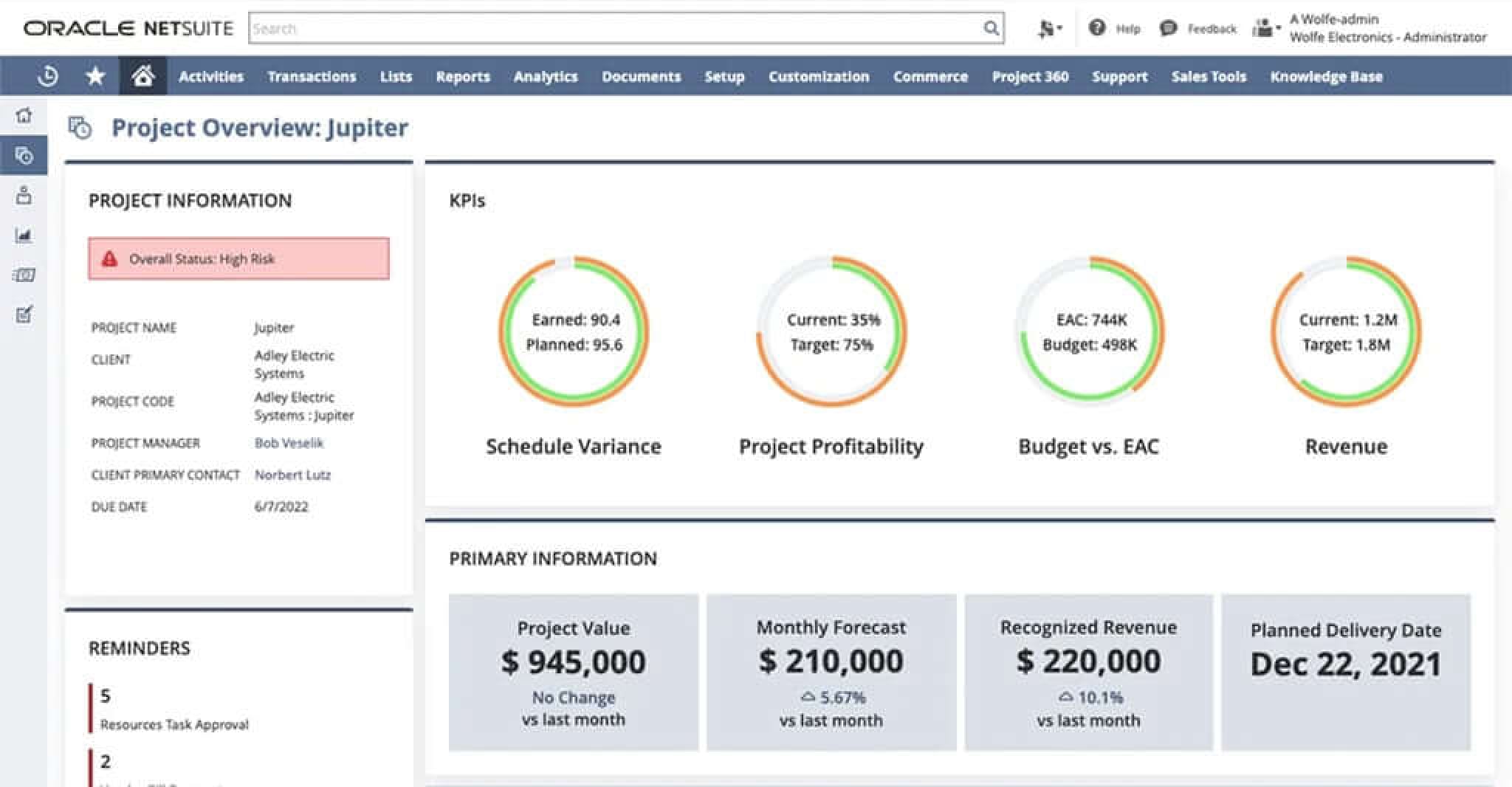
Task: Open the 5 Resources Task Approval reminder
Action: pos(174,709)
